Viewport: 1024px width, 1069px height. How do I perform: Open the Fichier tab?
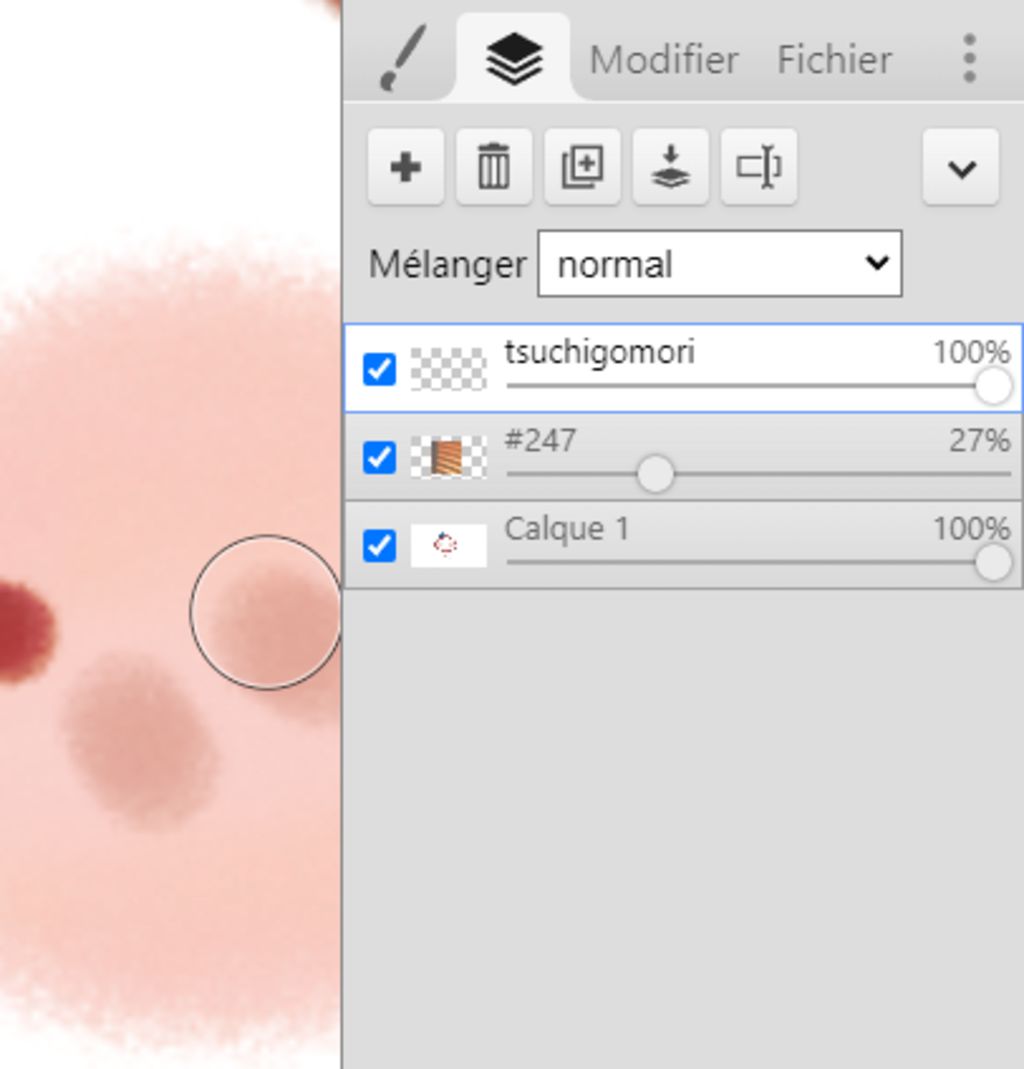(834, 60)
